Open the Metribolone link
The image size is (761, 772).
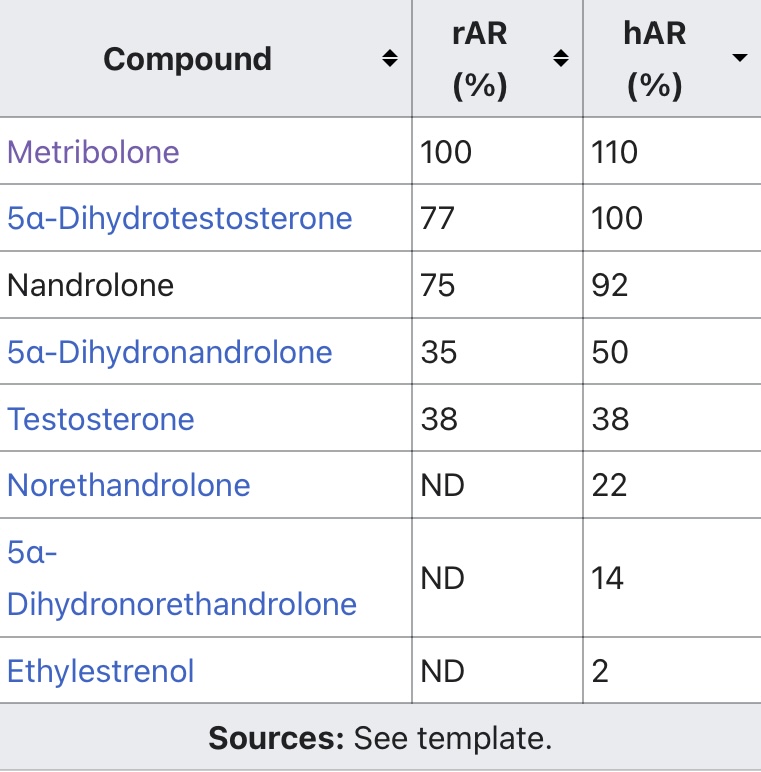(94, 152)
